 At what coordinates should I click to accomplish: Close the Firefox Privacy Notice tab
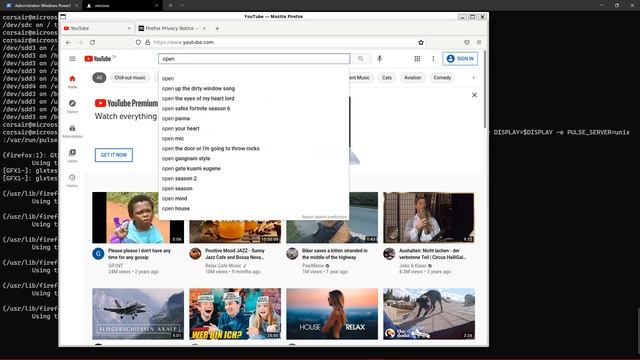click(204, 29)
